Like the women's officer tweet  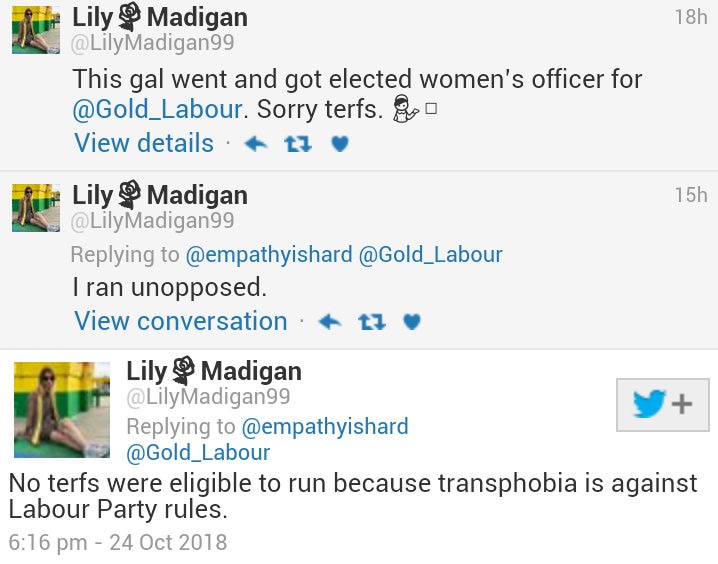click(340, 144)
